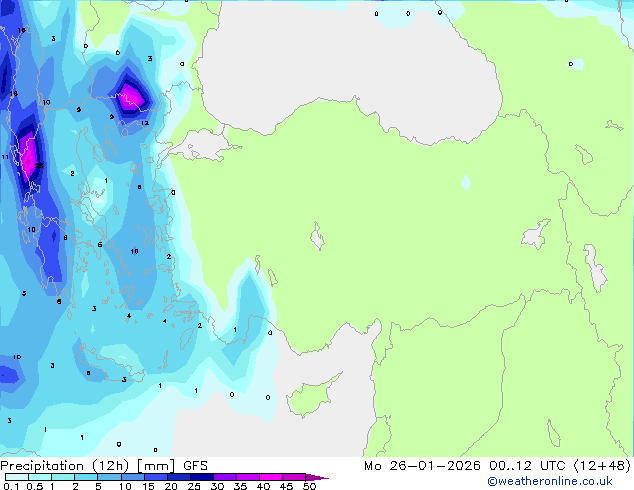Image resolution: width=634 pixels, height=490 pixels.
Task: Click the legend value '0.1'
Action: point(10,486)
